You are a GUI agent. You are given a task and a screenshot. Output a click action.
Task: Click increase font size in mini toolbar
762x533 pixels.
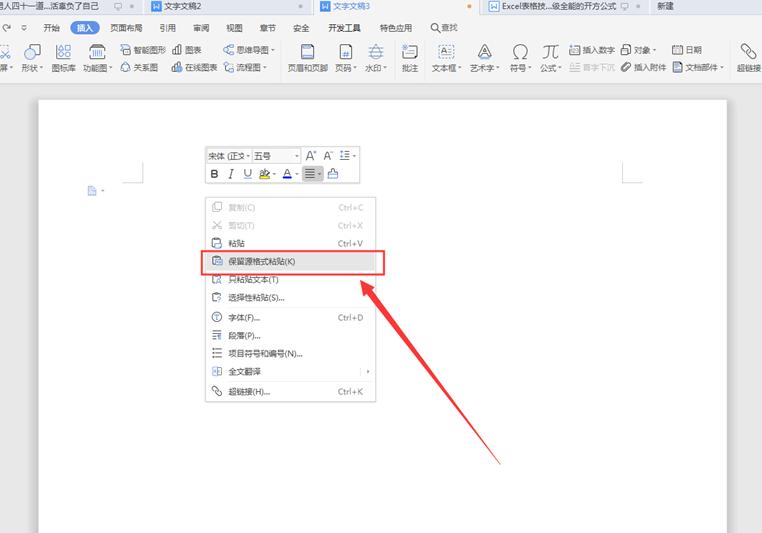pos(311,156)
